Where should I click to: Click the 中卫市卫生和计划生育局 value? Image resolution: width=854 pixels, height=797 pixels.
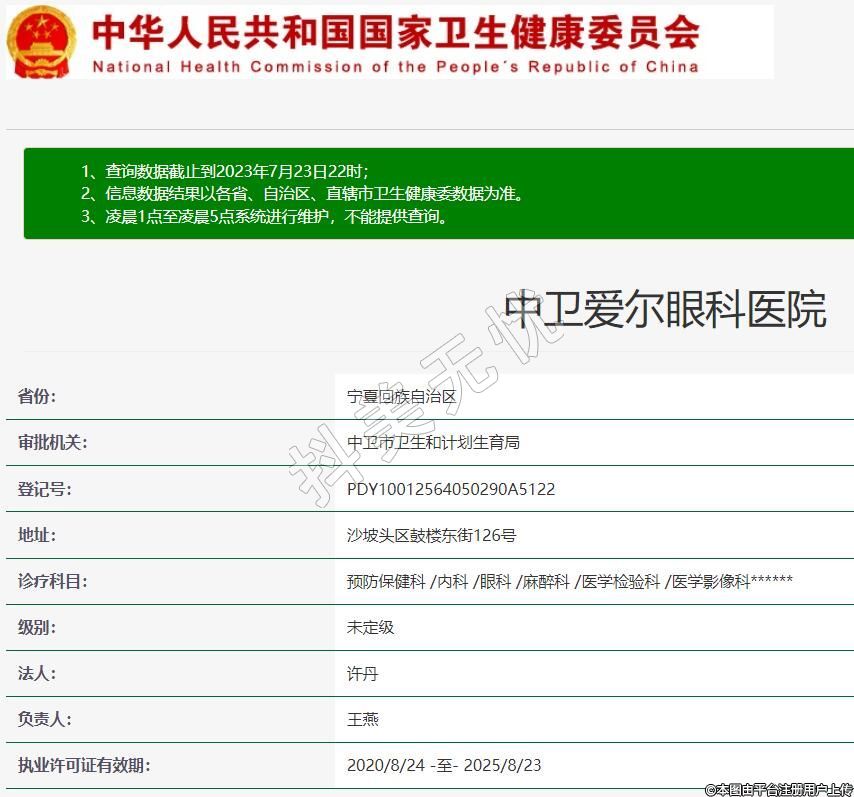(x=433, y=443)
